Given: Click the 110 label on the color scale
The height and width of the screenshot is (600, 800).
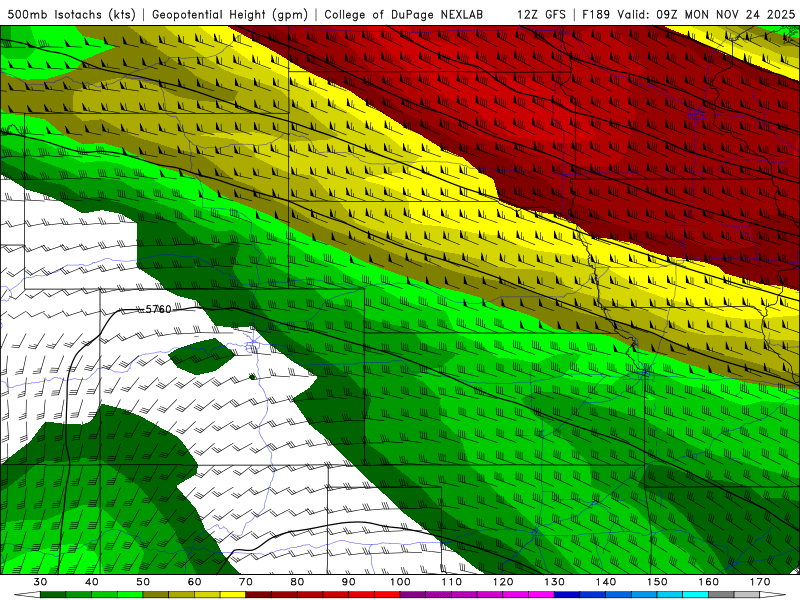Looking at the screenshot, I should (452, 582).
